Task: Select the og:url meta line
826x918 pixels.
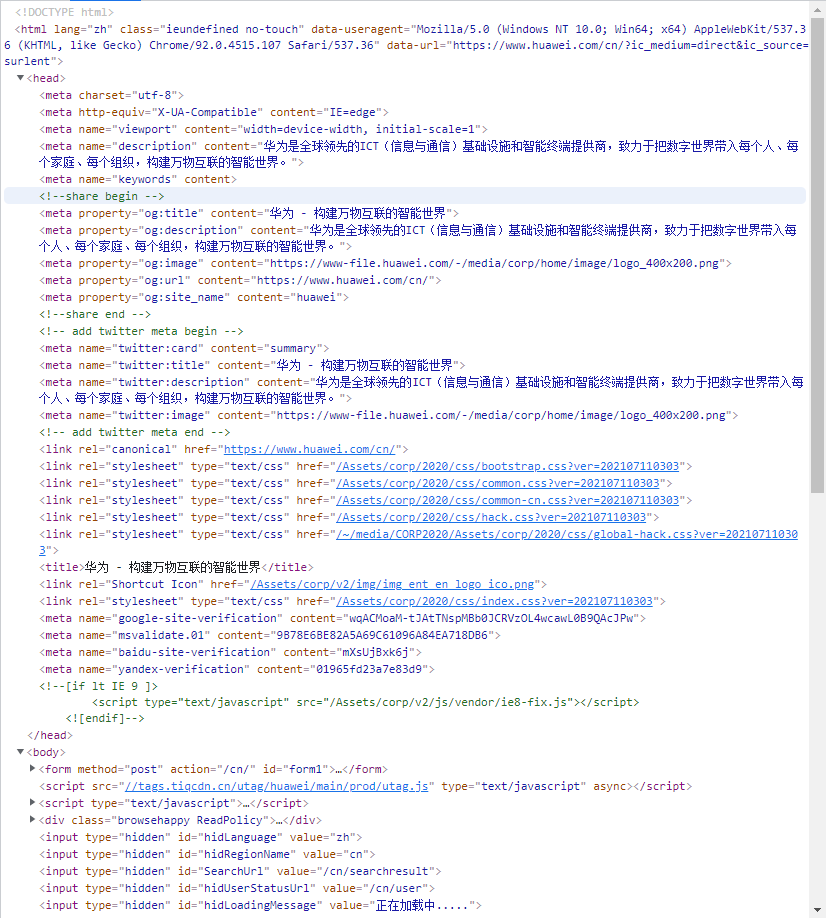Action: coord(240,280)
